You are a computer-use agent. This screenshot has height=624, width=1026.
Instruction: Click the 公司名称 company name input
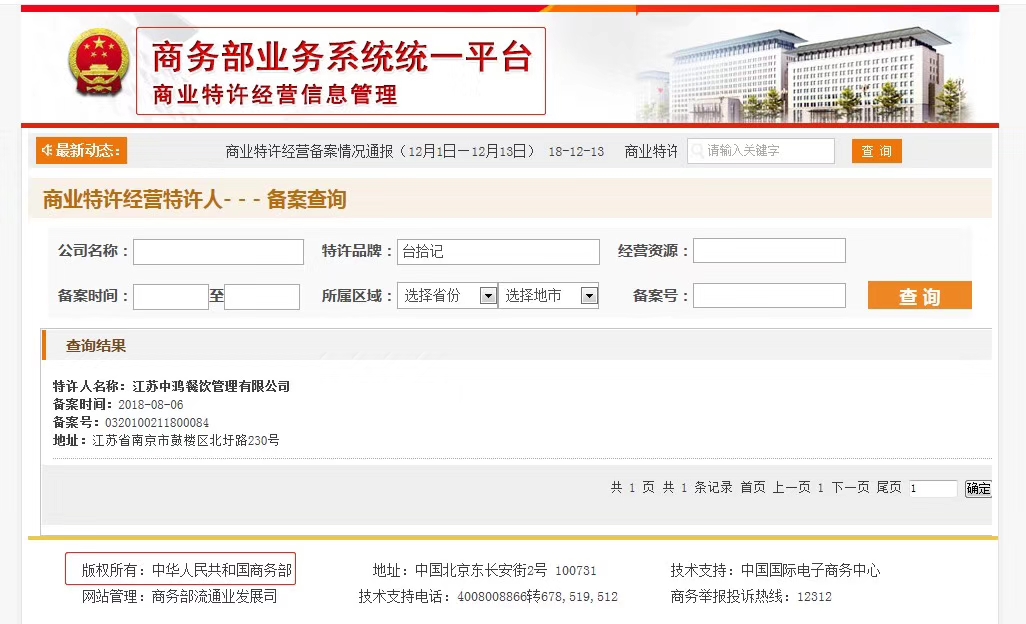[218, 251]
